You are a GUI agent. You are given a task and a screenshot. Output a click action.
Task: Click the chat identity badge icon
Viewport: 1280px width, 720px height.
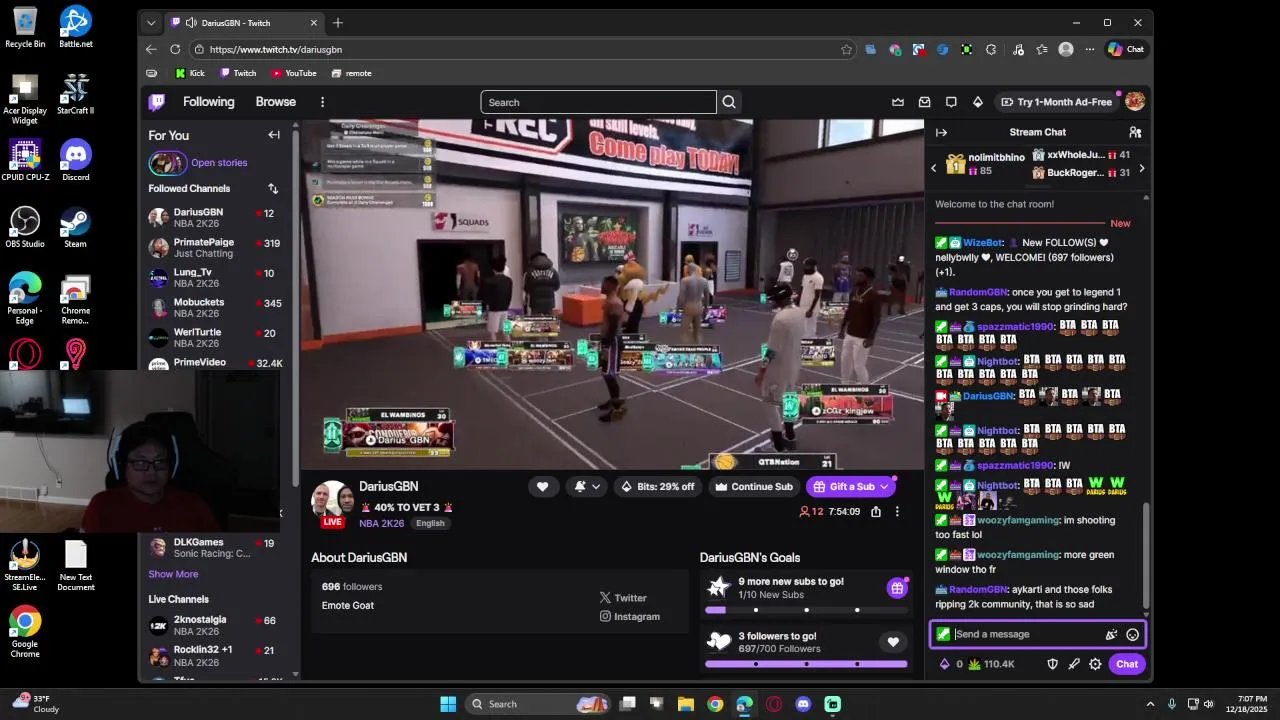click(x=943, y=634)
